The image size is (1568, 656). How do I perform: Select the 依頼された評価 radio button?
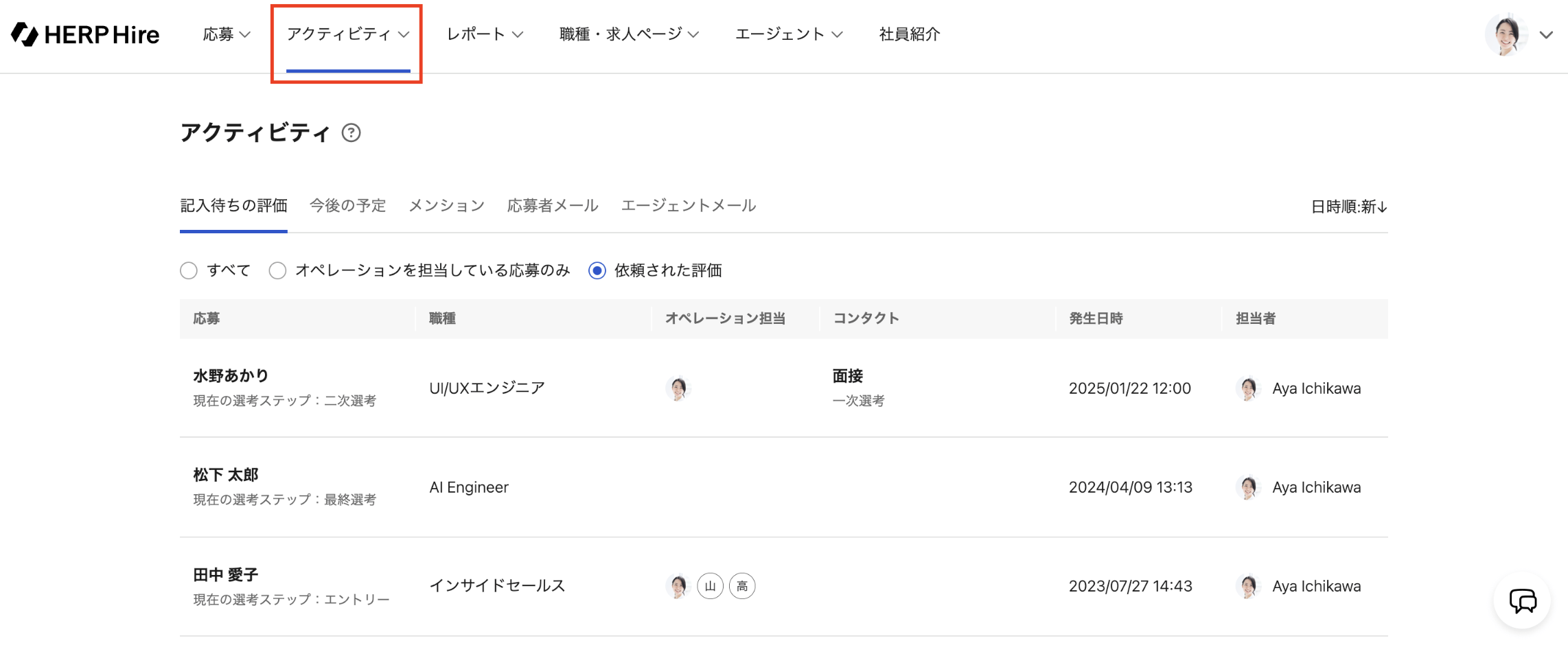click(x=597, y=270)
